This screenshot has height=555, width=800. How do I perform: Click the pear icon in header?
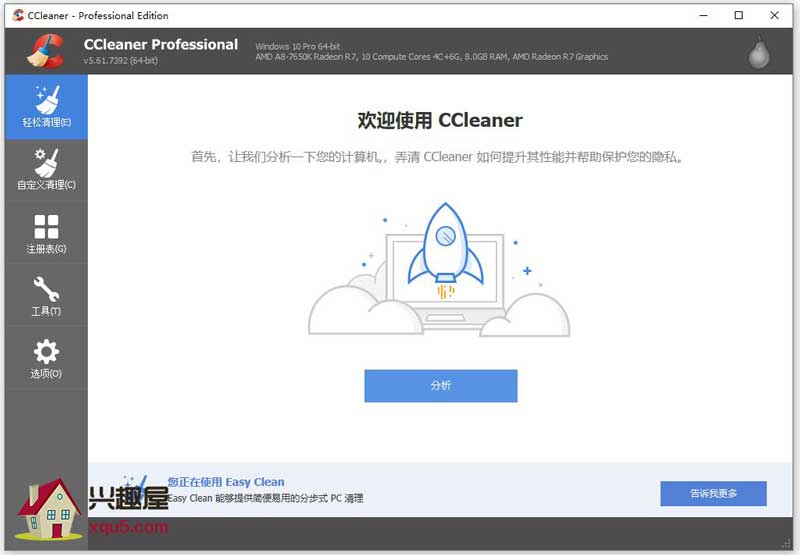click(x=759, y=52)
